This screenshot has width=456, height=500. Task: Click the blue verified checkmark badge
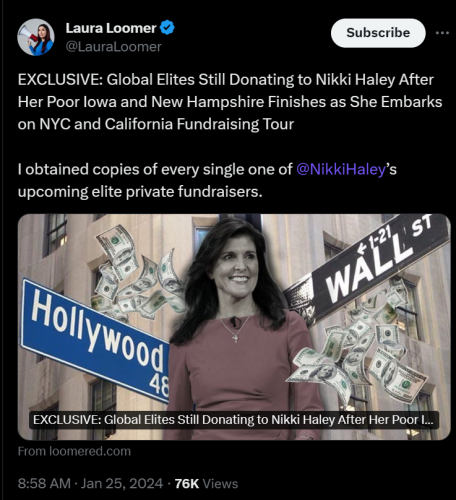pyautogui.click(x=167, y=28)
